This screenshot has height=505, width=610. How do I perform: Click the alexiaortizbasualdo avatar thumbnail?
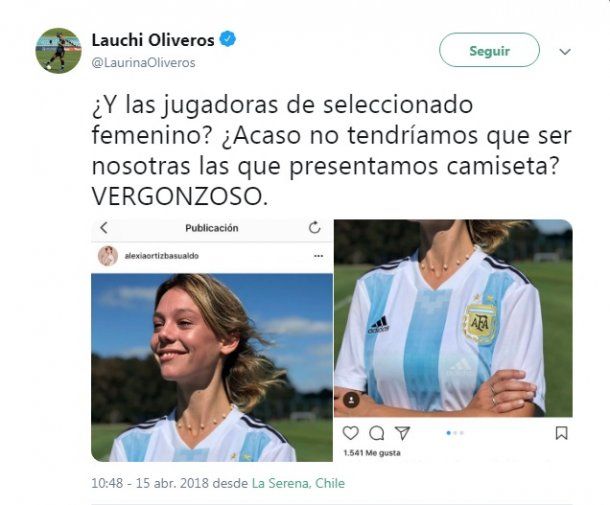click(108, 256)
